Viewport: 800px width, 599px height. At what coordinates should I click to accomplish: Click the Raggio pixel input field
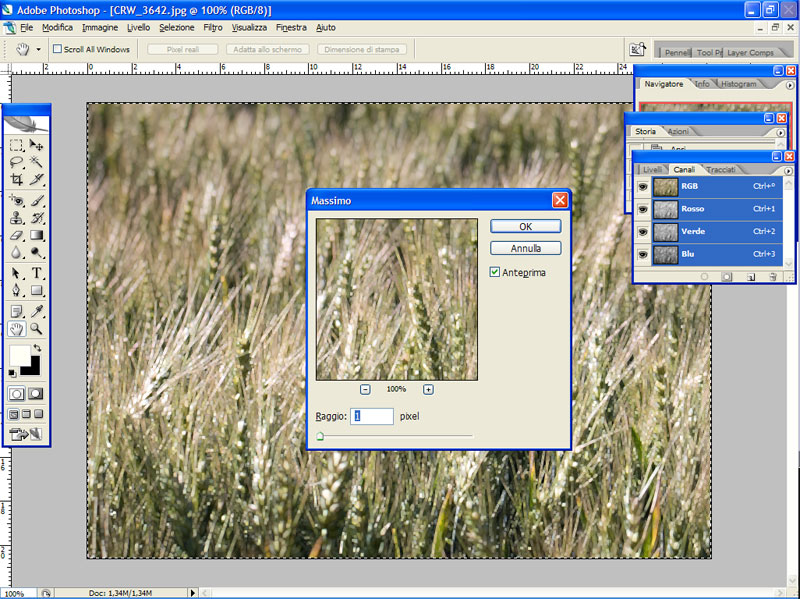pyautogui.click(x=372, y=415)
